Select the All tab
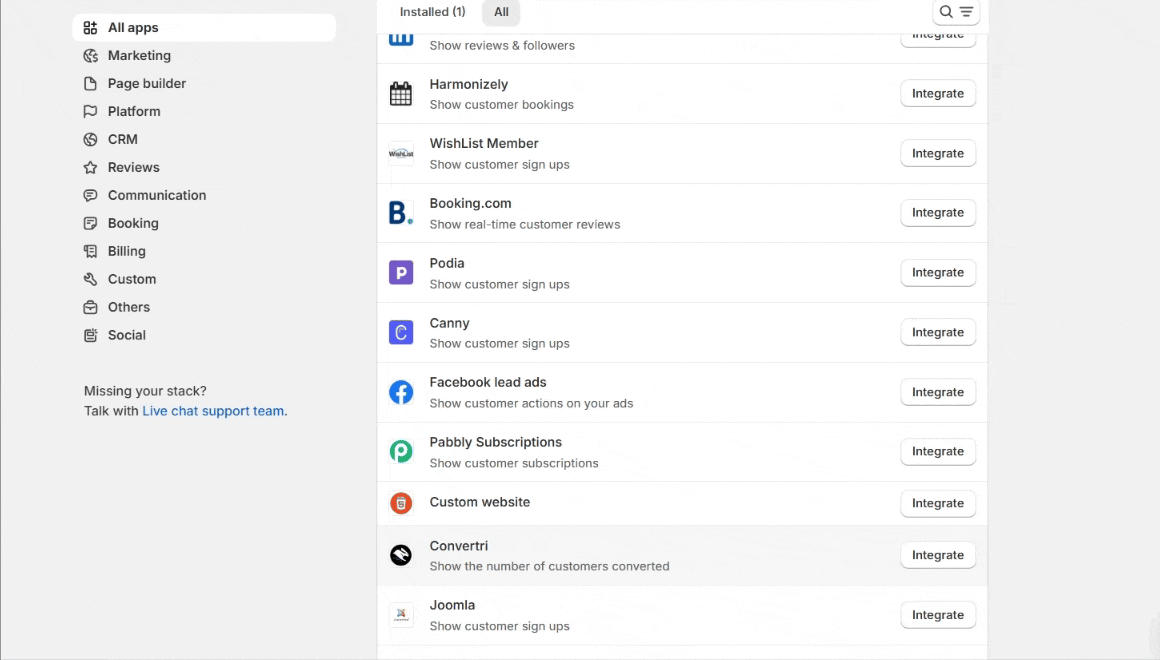 pyautogui.click(x=501, y=12)
